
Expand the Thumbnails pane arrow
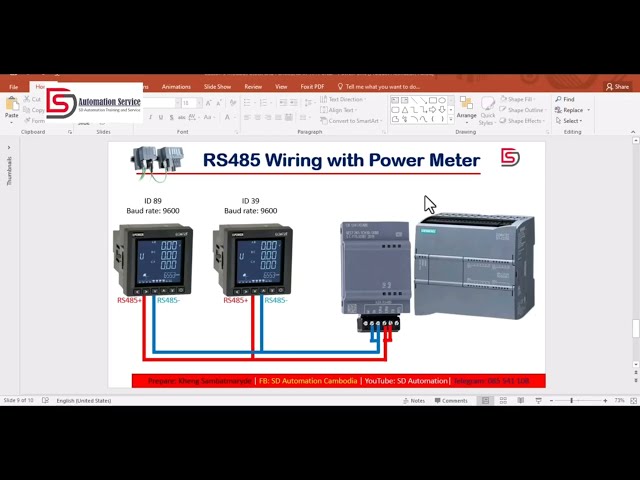point(9,147)
